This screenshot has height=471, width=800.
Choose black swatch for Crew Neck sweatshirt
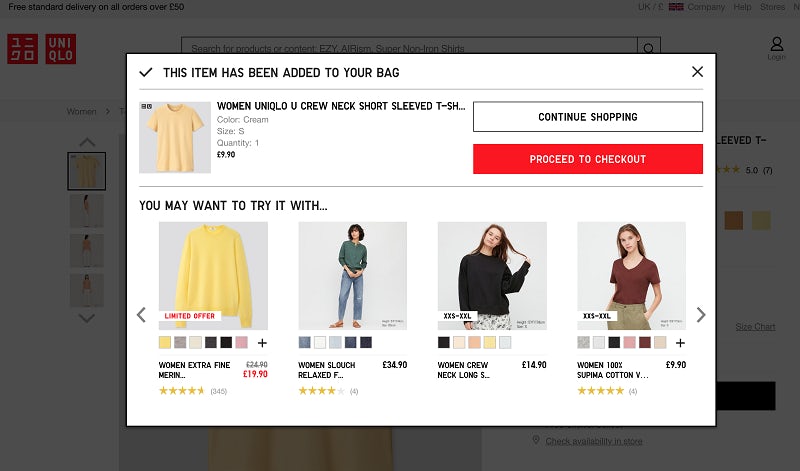click(x=444, y=343)
